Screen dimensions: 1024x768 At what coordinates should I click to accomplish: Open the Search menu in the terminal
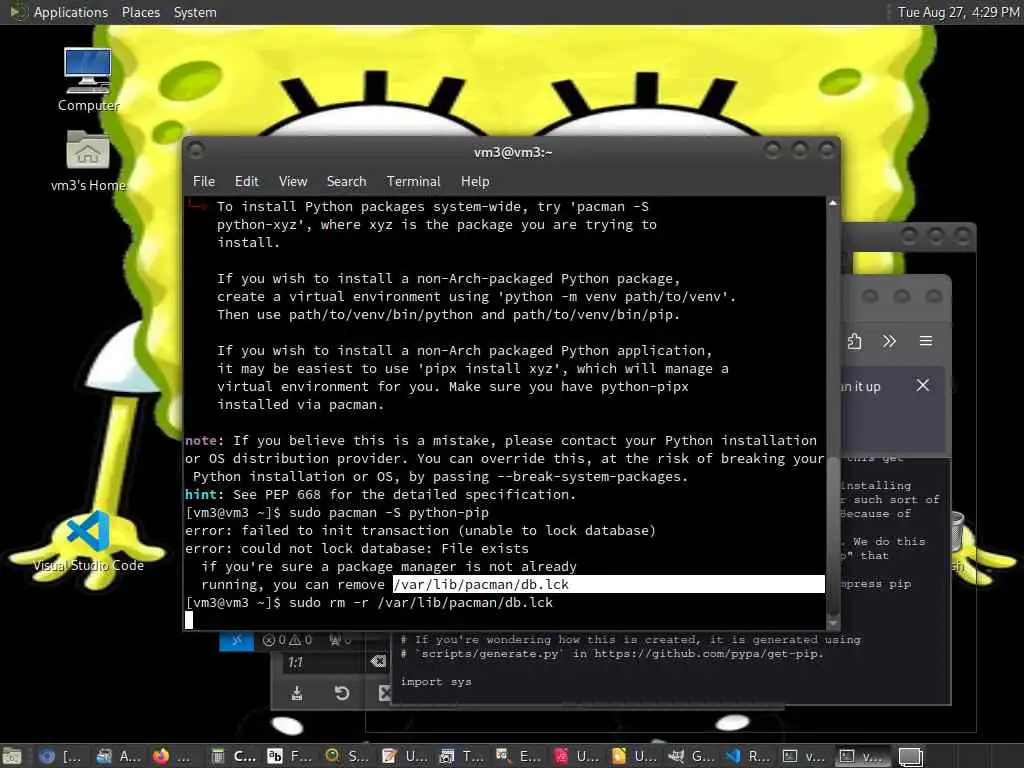346,182
